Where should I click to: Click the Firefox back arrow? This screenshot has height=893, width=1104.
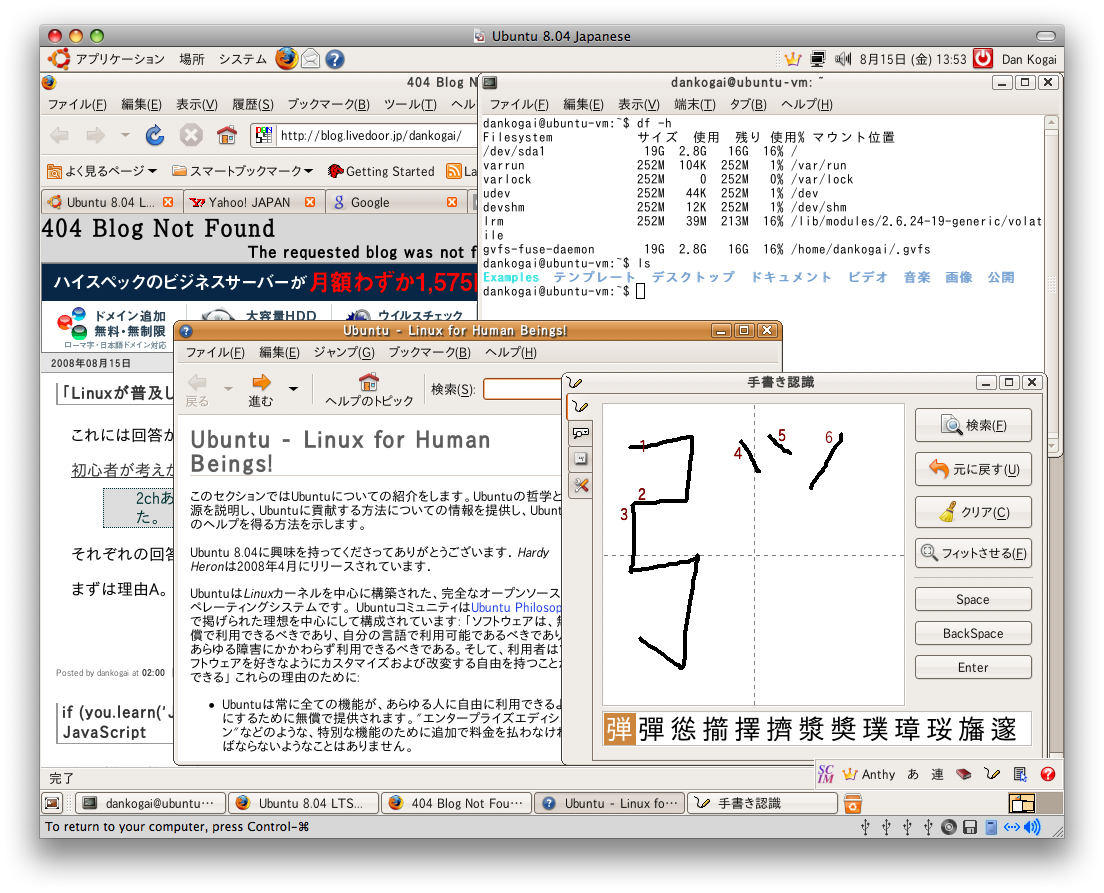(60, 135)
